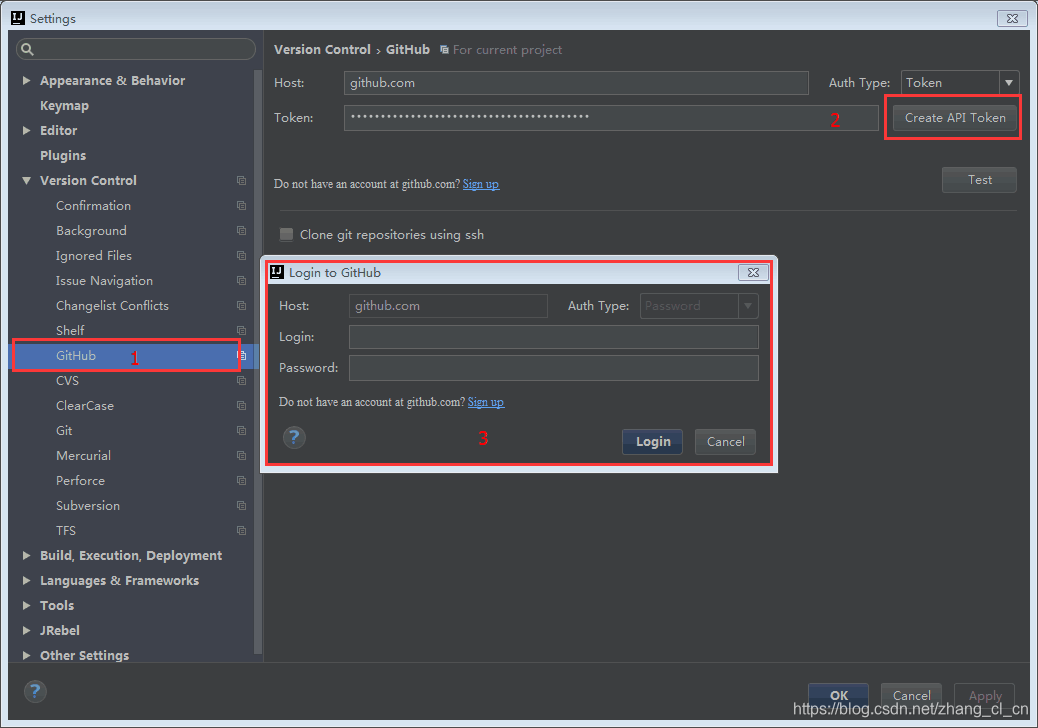1038x728 pixels.
Task: Select Plugins in settings tree
Action: click(x=63, y=156)
